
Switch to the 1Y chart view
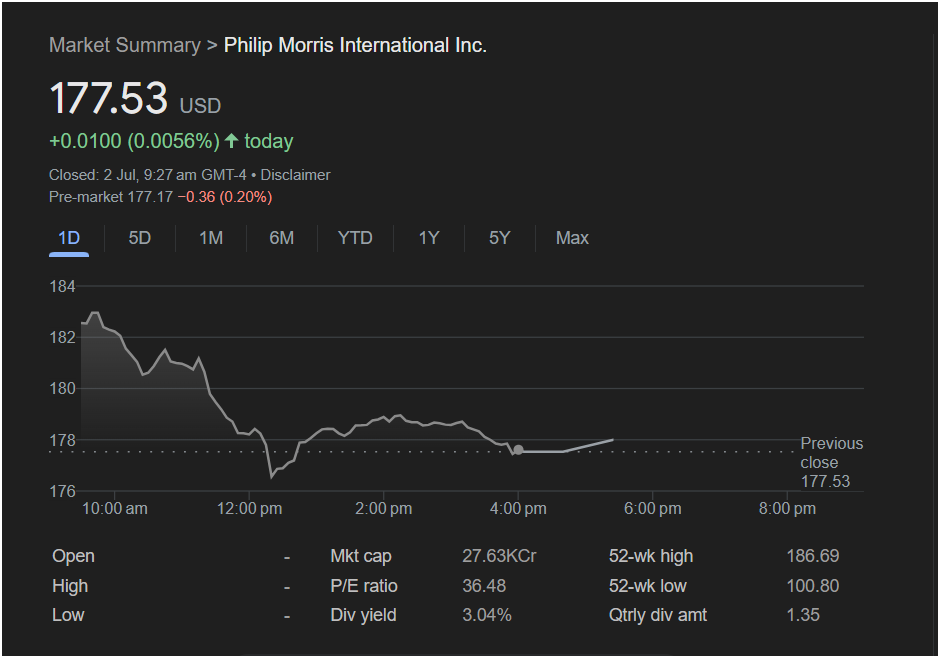(429, 238)
